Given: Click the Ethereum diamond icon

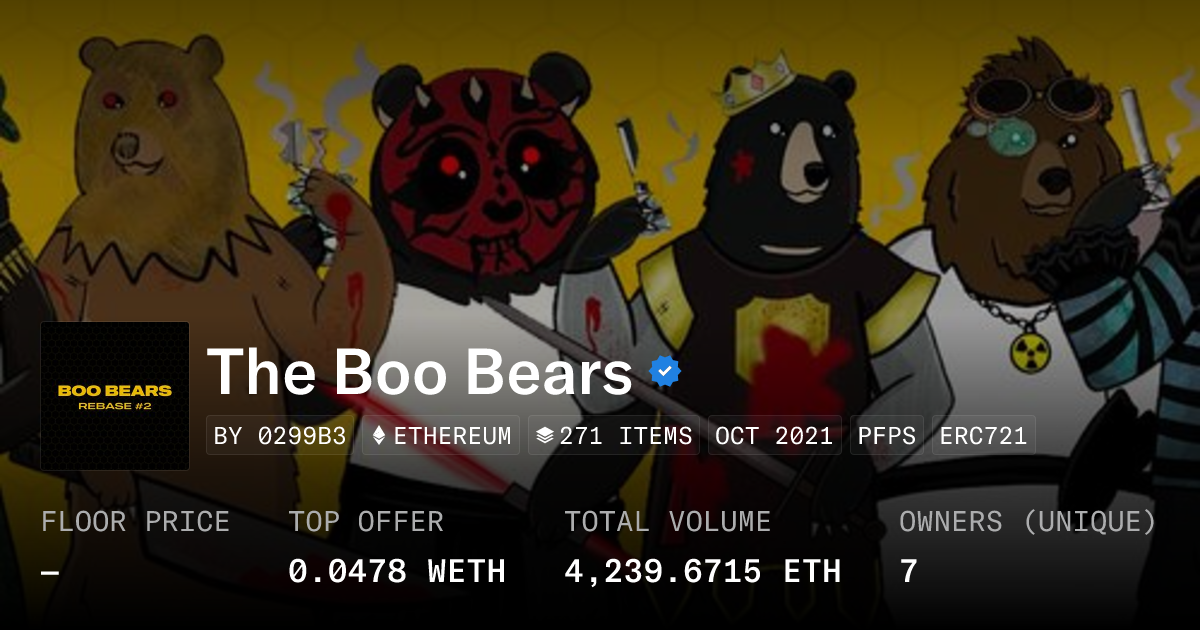Looking at the screenshot, I should tap(379, 436).
